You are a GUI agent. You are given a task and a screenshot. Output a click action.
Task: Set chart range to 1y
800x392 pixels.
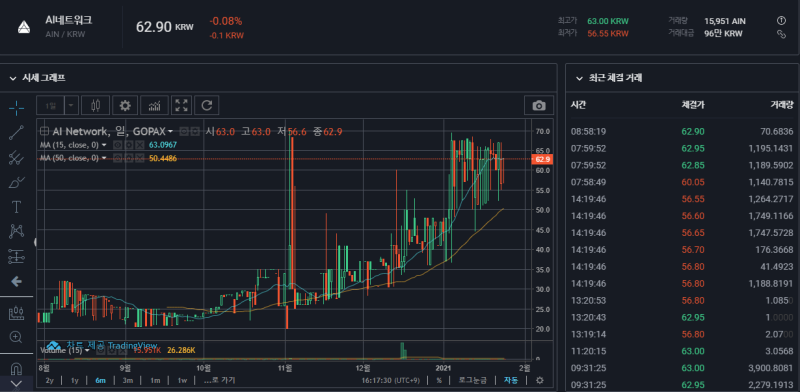[75, 380]
